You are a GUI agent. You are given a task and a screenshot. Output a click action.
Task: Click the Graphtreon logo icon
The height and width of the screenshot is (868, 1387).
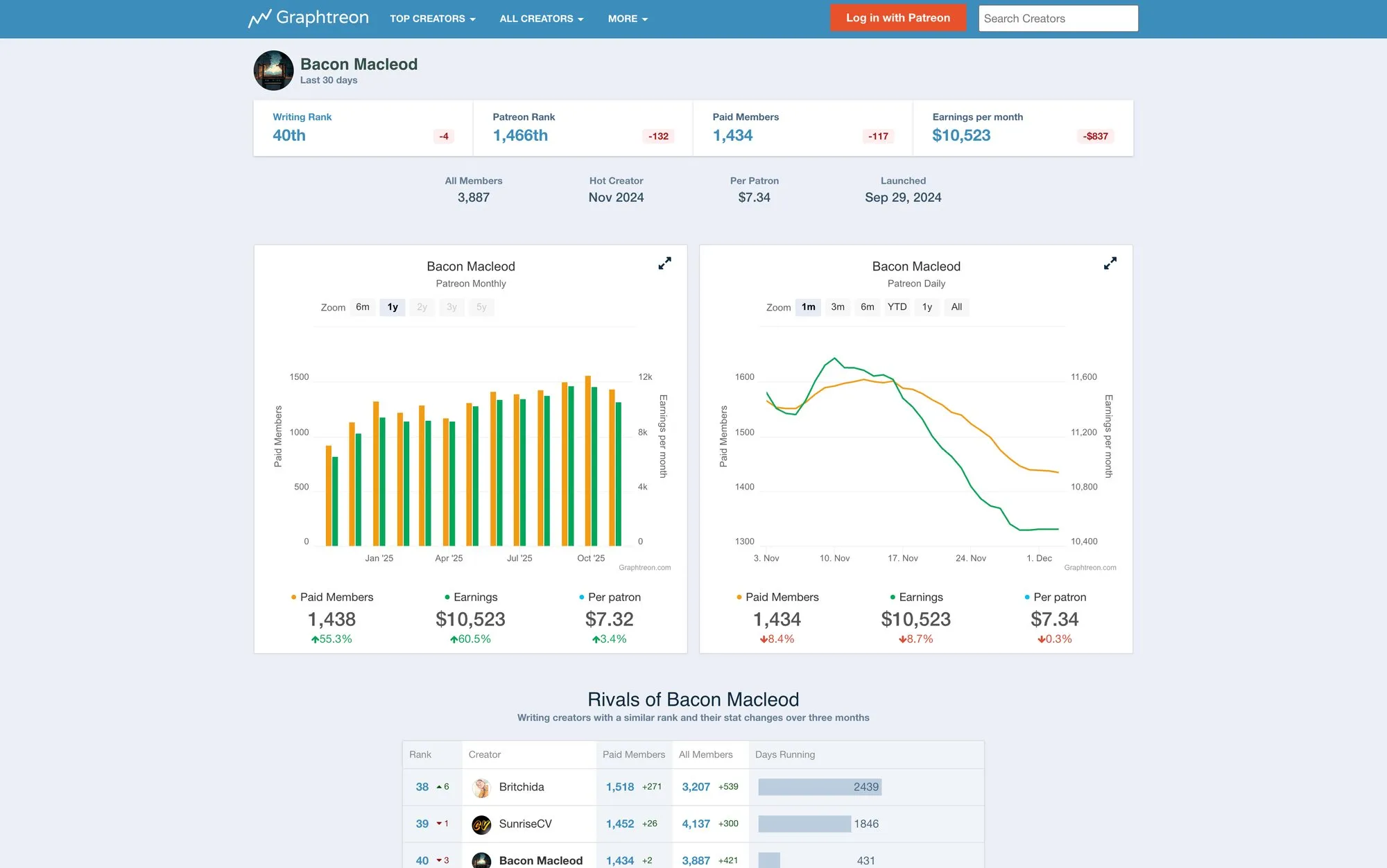pyautogui.click(x=259, y=17)
